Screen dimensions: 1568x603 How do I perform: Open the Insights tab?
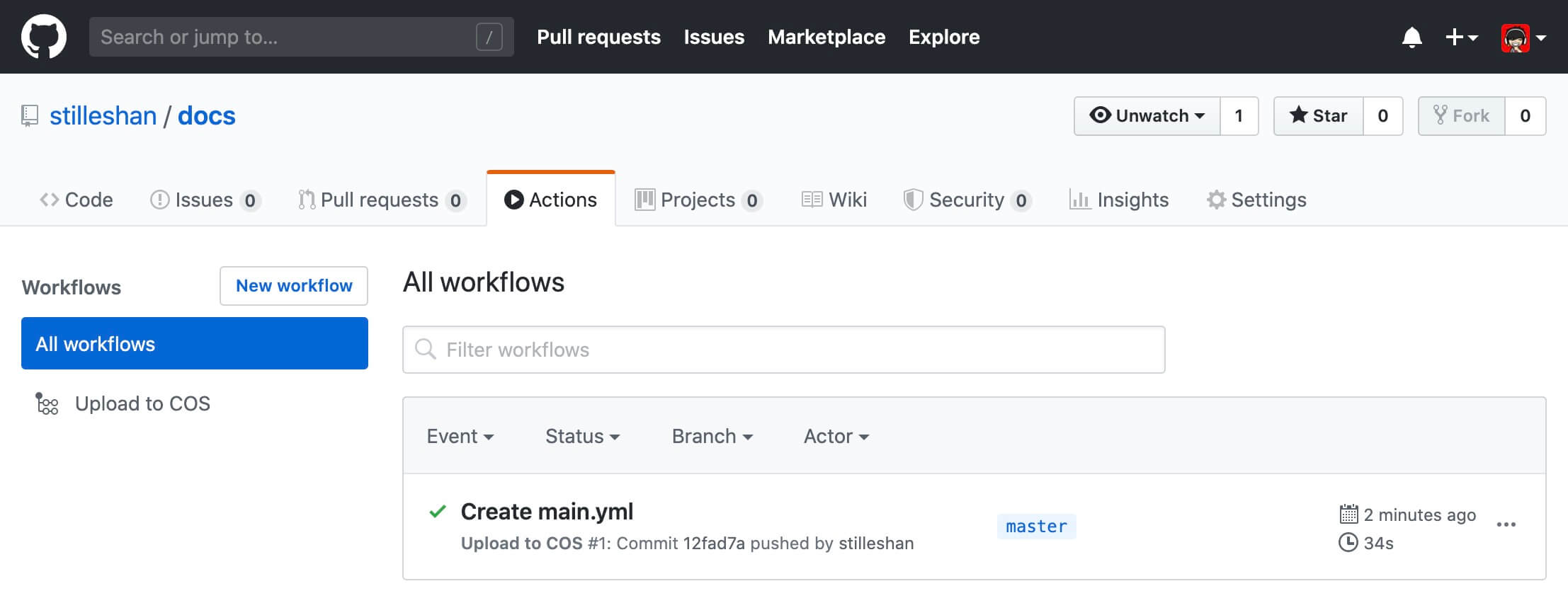point(1119,200)
